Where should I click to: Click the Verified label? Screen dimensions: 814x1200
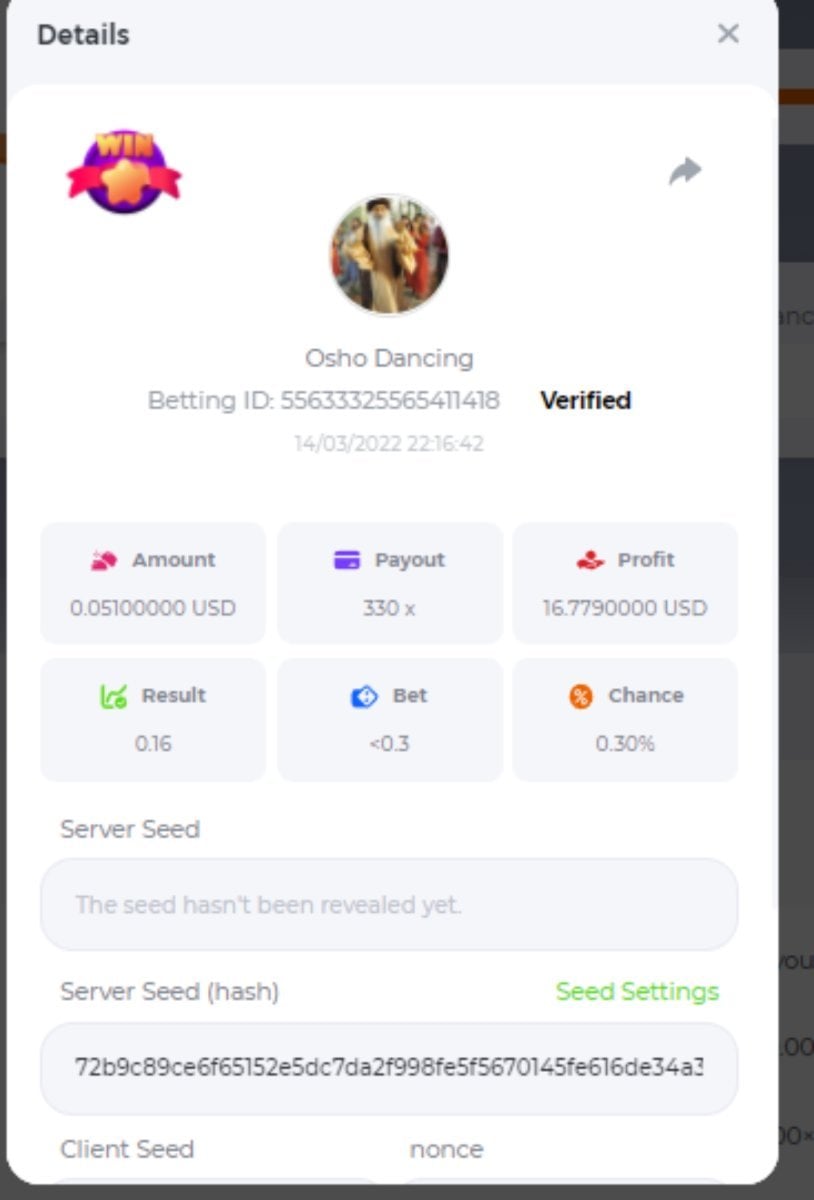click(585, 400)
